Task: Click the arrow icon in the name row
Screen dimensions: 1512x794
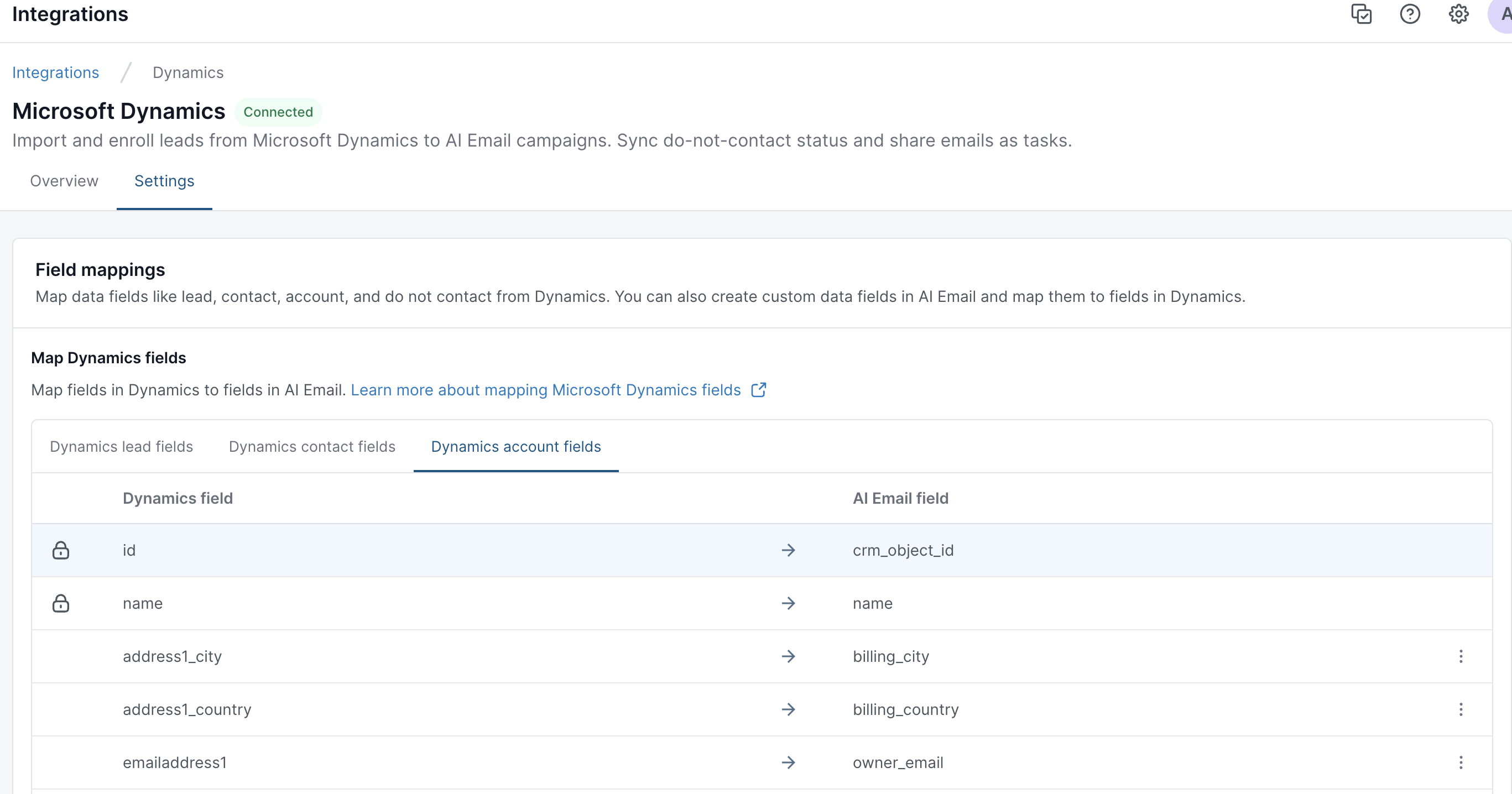Action: pyautogui.click(x=788, y=603)
